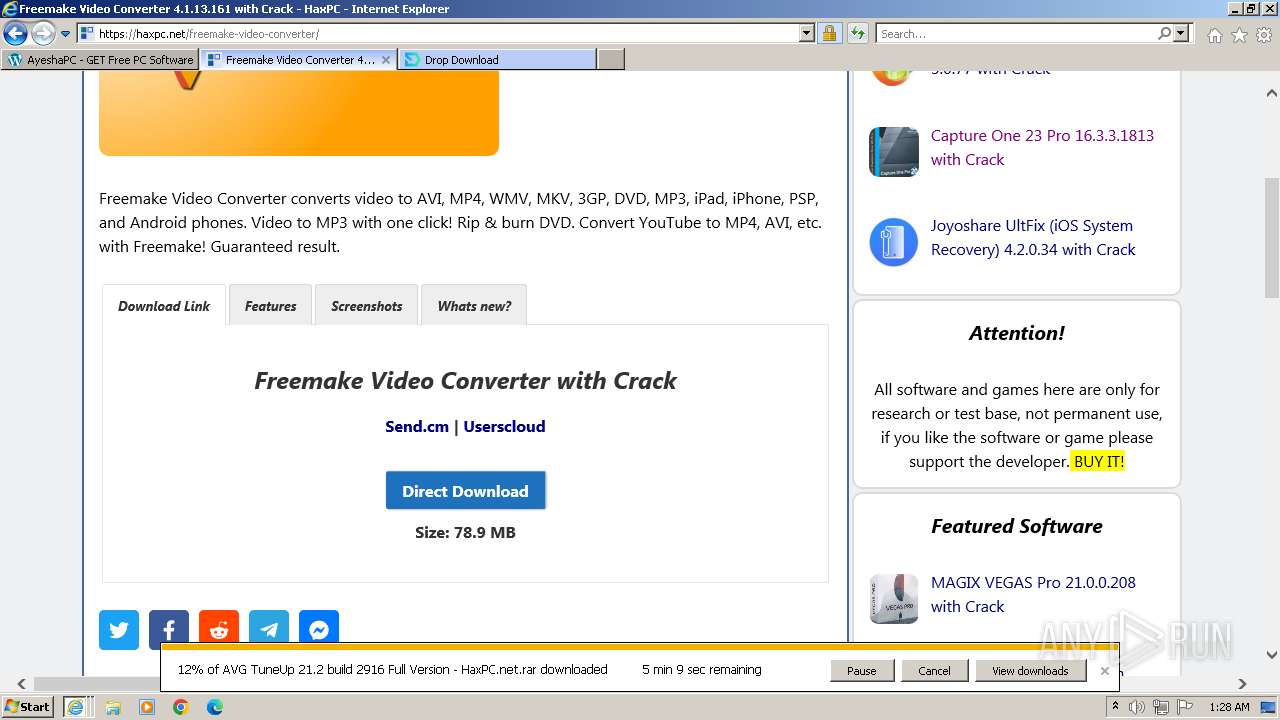Click the volume speaker tray icon
Viewport: 1280px width, 720px height.
[x=1137, y=707]
